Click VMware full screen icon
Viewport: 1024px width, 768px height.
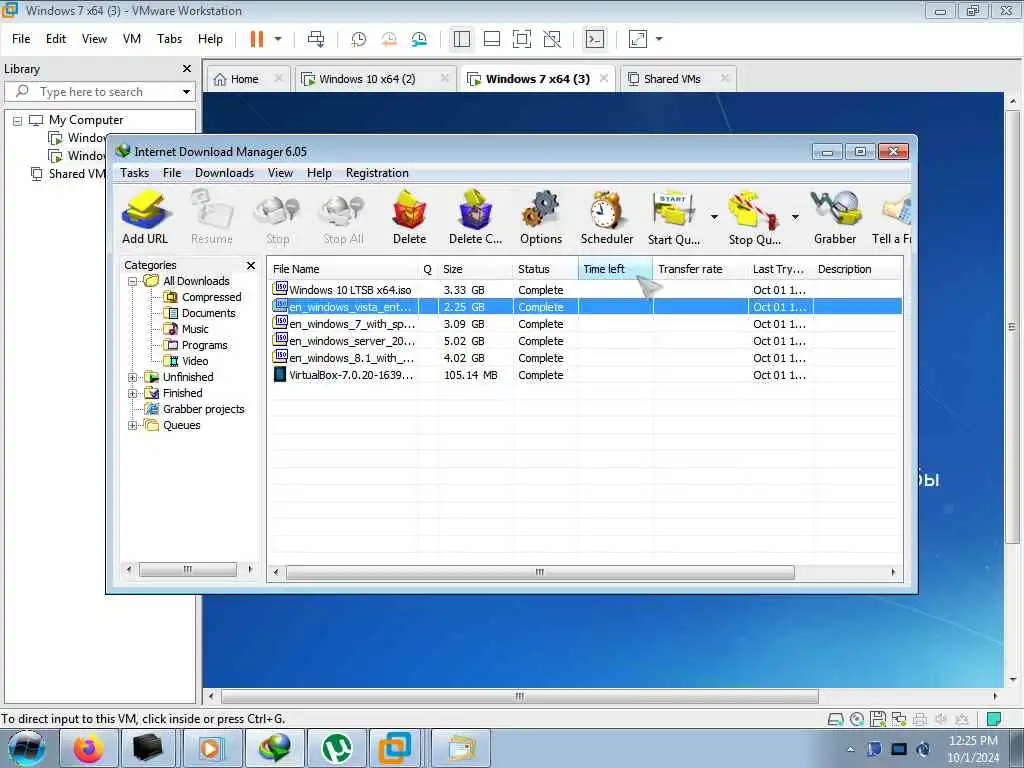pyautogui.click(x=521, y=39)
